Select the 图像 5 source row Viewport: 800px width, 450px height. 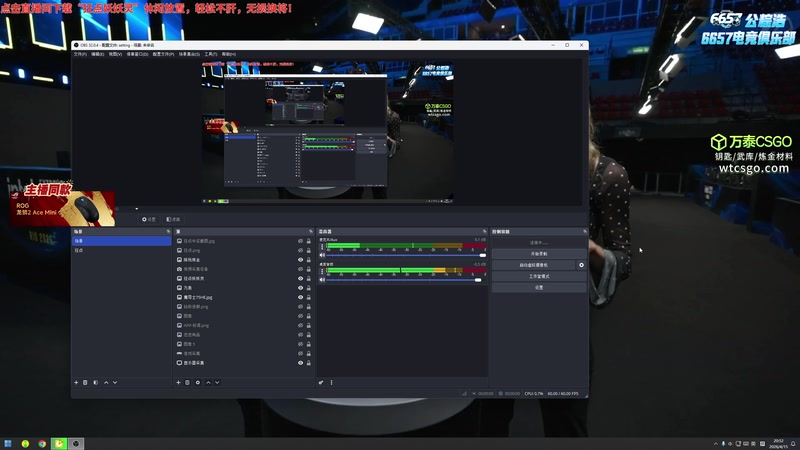coord(244,344)
